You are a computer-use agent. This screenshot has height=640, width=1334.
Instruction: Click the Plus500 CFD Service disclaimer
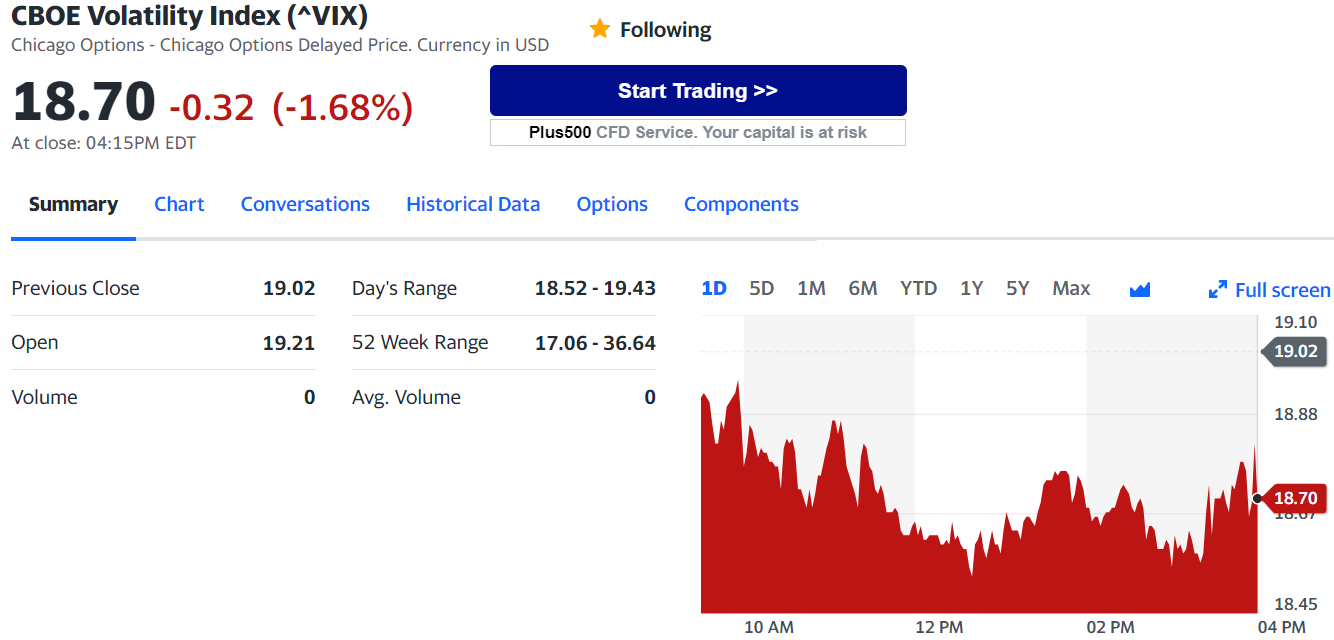tap(698, 132)
